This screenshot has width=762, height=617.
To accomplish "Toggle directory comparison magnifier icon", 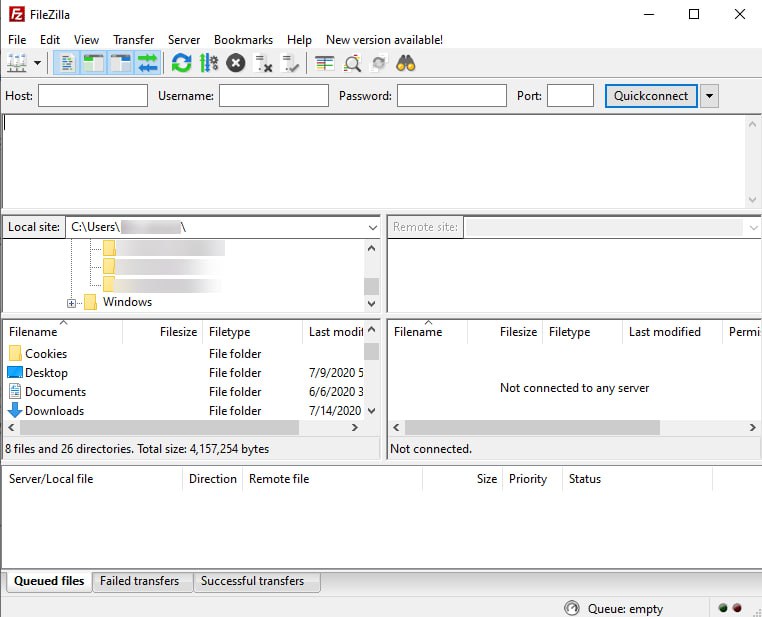I will (x=352, y=63).
